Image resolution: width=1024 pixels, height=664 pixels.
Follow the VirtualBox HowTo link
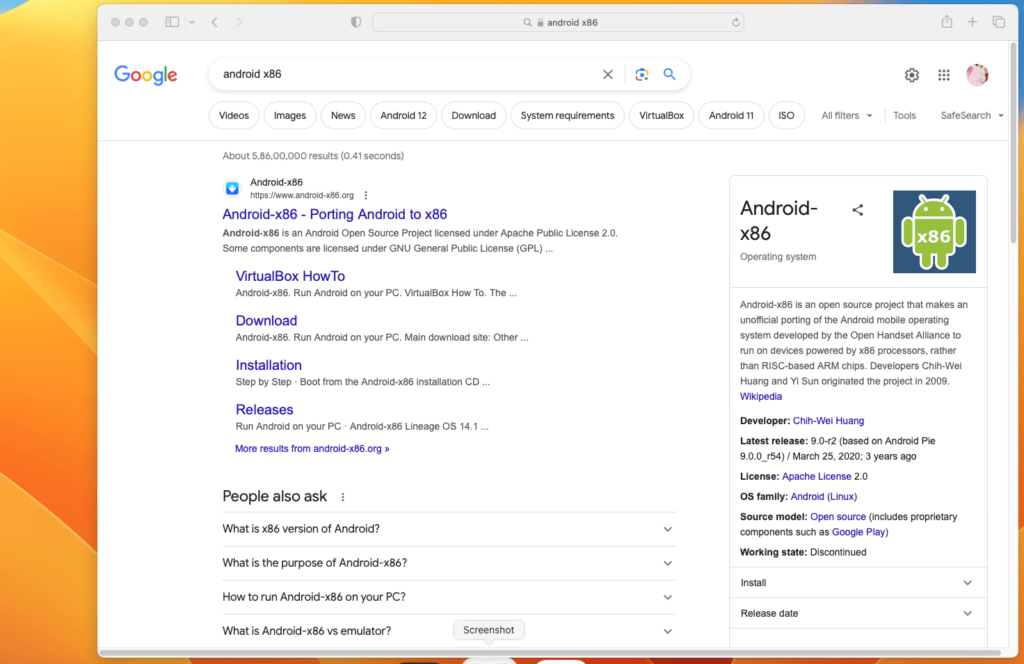tap(290, 276)
